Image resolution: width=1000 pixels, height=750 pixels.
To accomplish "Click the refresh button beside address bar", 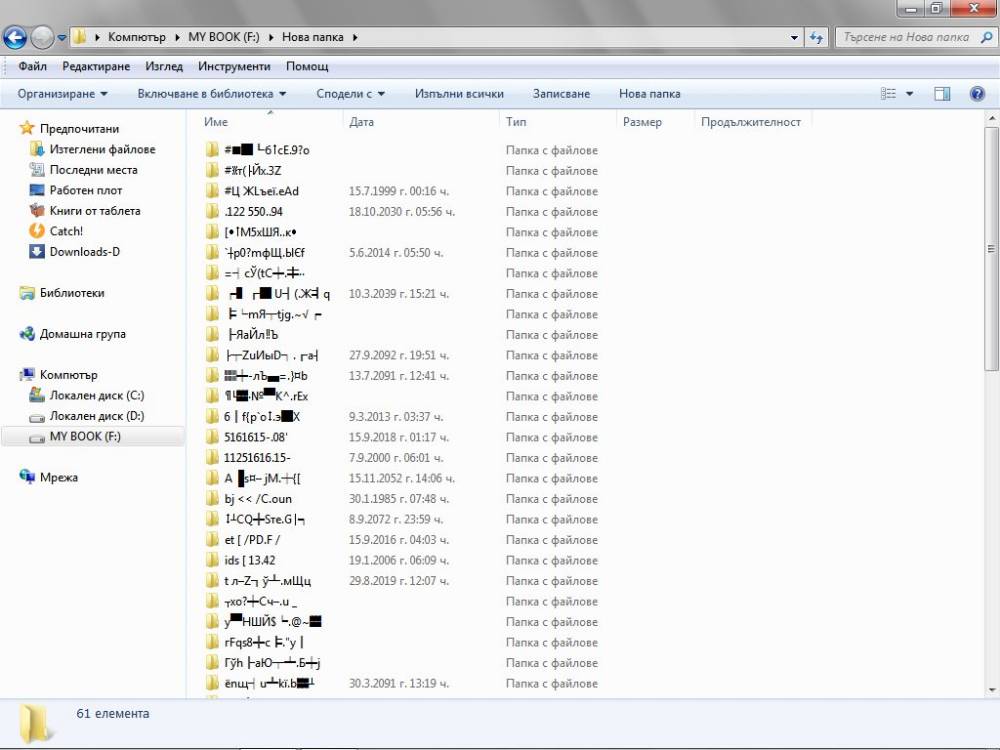I will coord(816,37).
